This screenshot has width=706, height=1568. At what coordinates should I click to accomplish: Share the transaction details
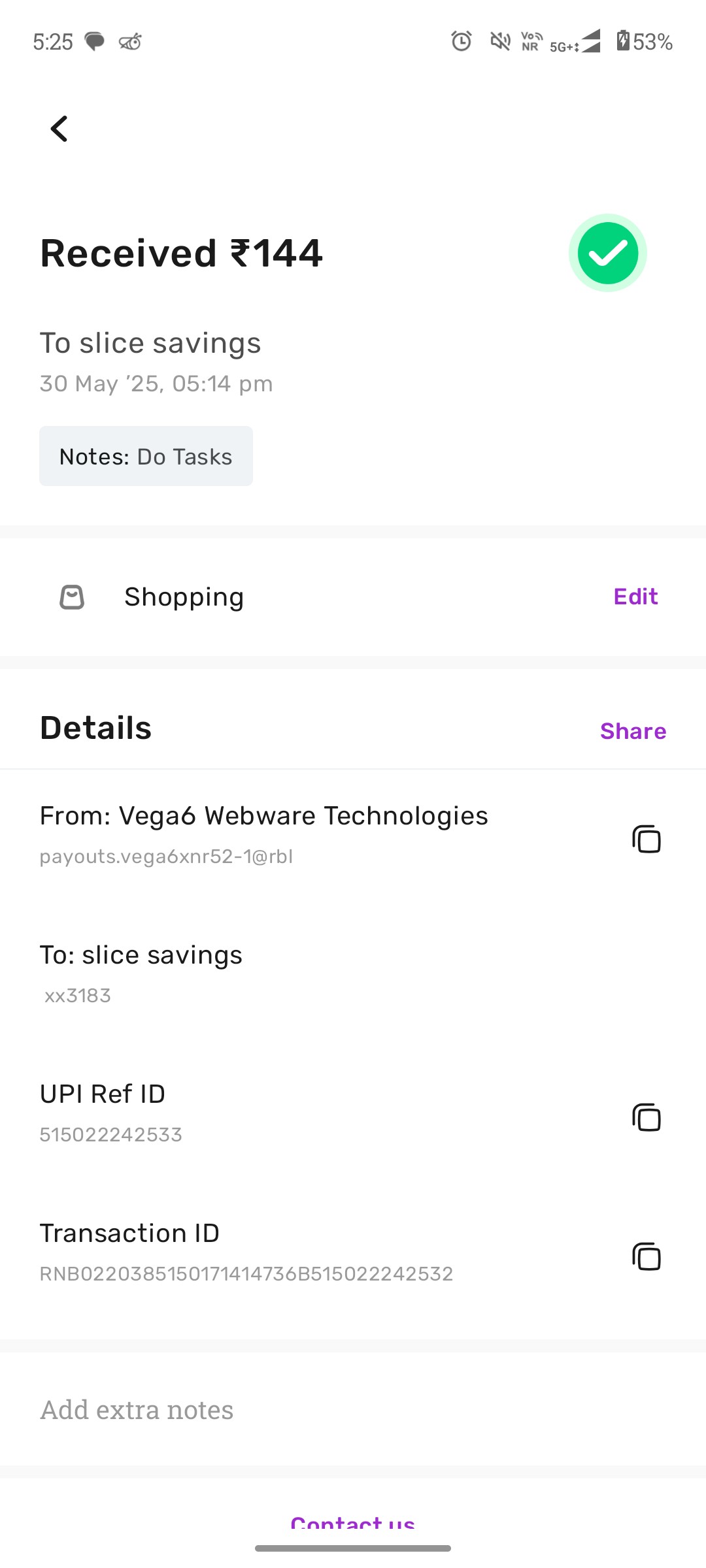(633, 731)
